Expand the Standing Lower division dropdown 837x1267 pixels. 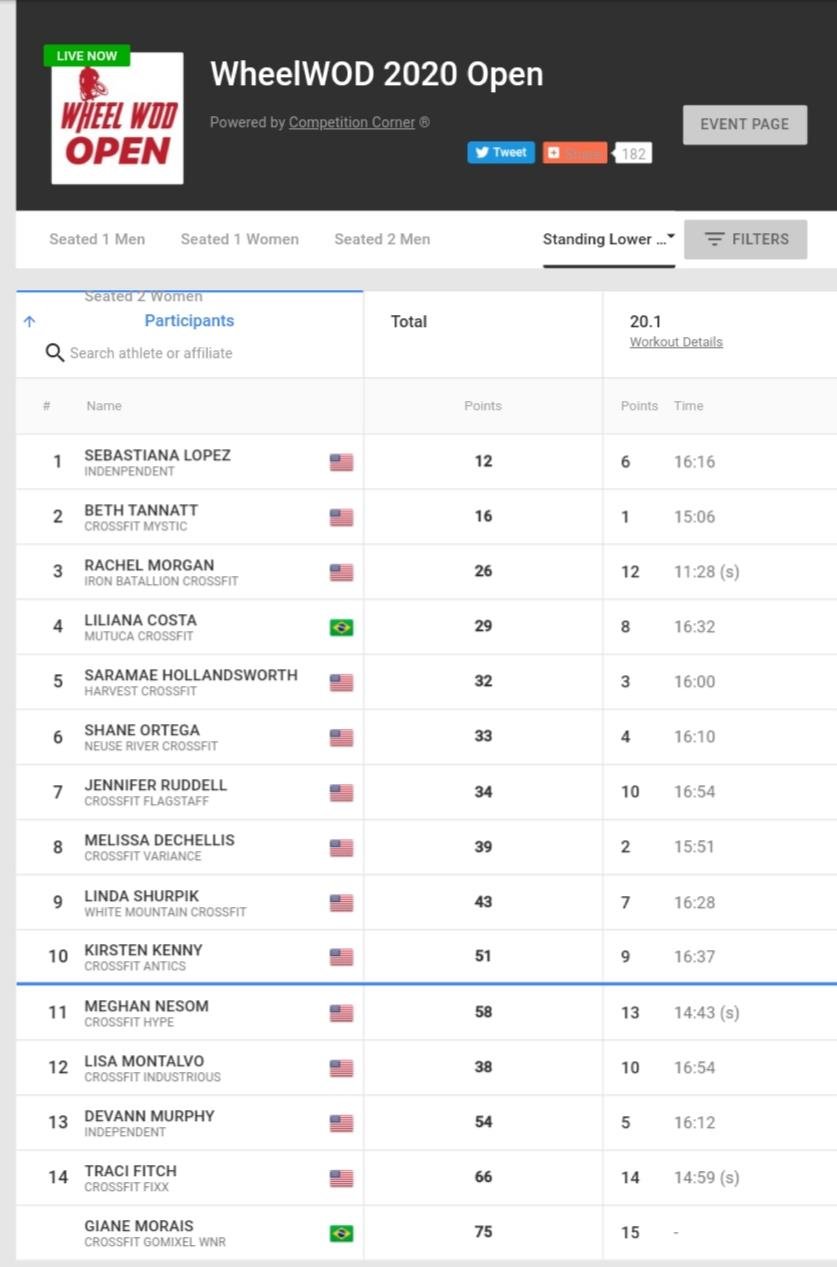tap(609, 239)
